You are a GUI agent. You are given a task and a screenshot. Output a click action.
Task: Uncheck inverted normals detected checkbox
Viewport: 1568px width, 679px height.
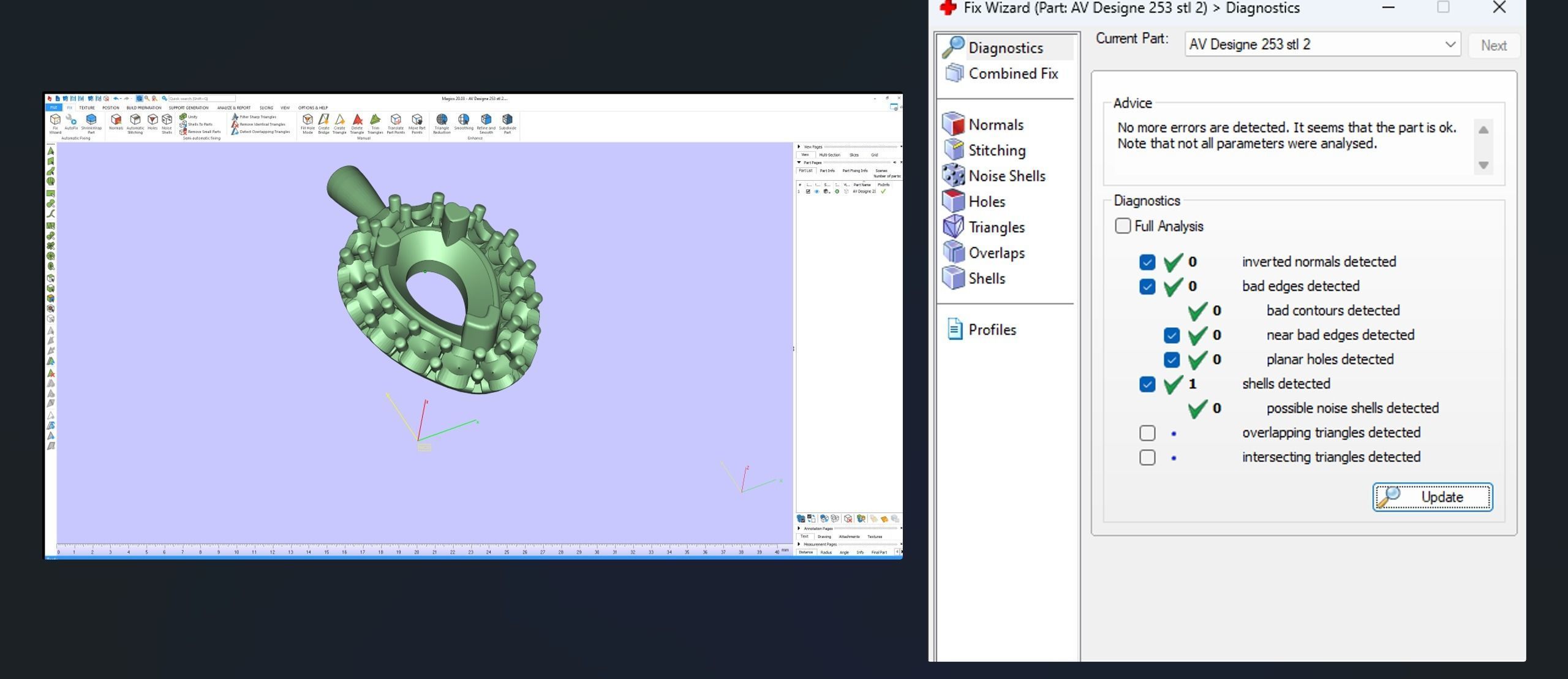point(1147,262)
